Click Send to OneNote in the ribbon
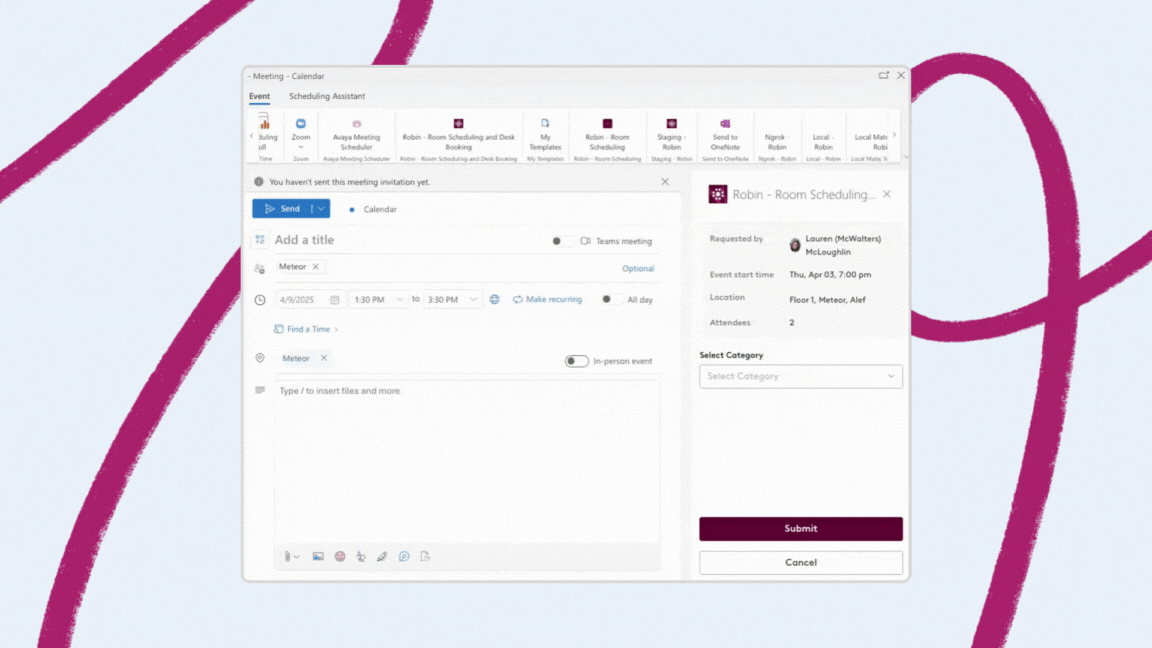Viewport: 1152px width, 648px height. [x=725, y=134]
